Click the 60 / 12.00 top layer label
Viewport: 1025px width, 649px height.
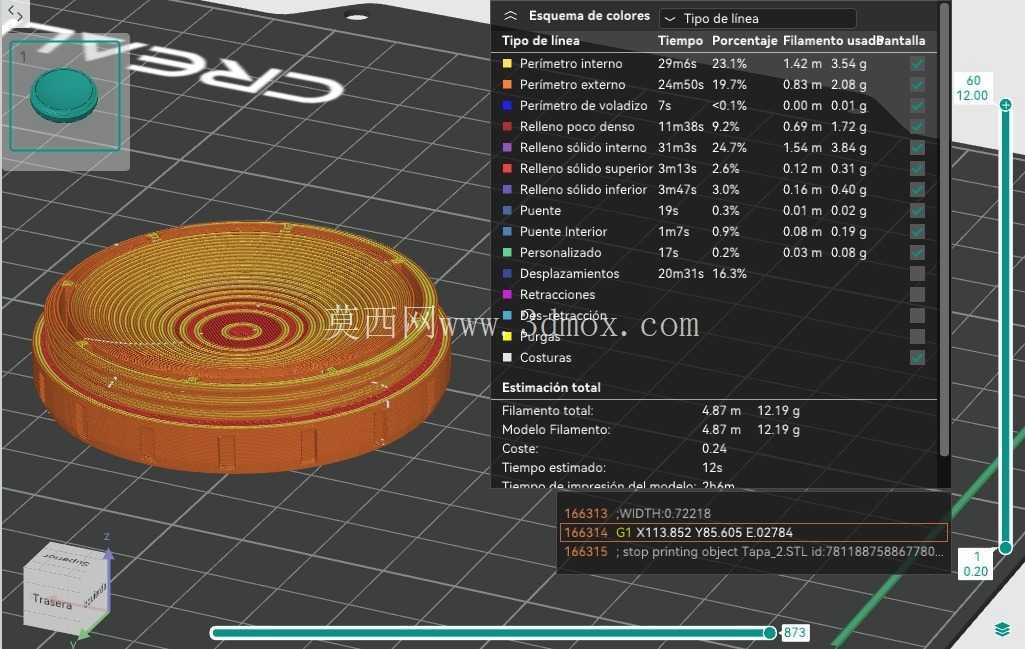click(x=972, y=88)
